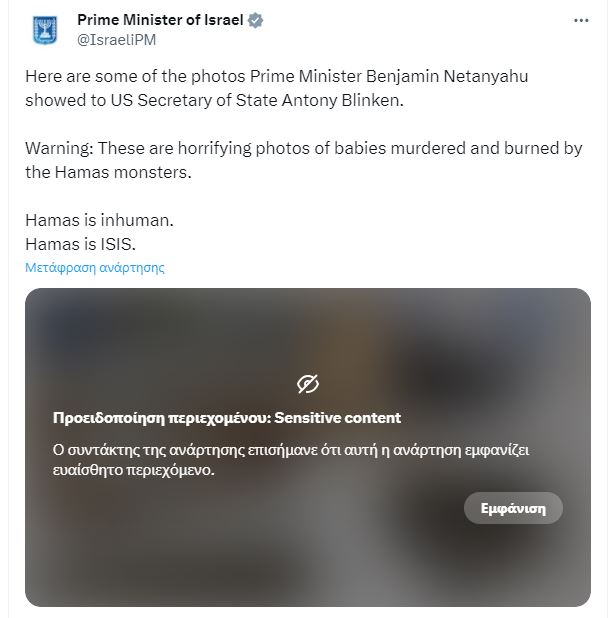
Task: Open the Prime Minister of Israel profile avatar
Action: [x=45, y=30]
